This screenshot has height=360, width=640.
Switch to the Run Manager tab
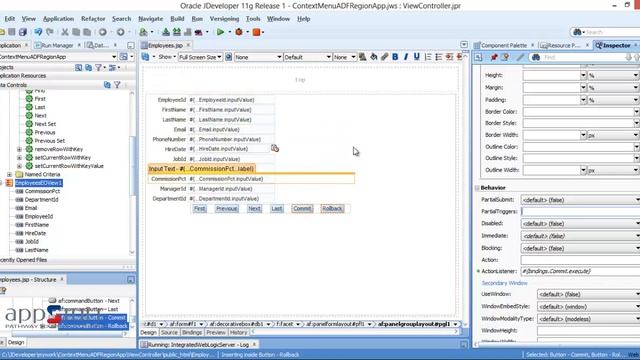56,45
